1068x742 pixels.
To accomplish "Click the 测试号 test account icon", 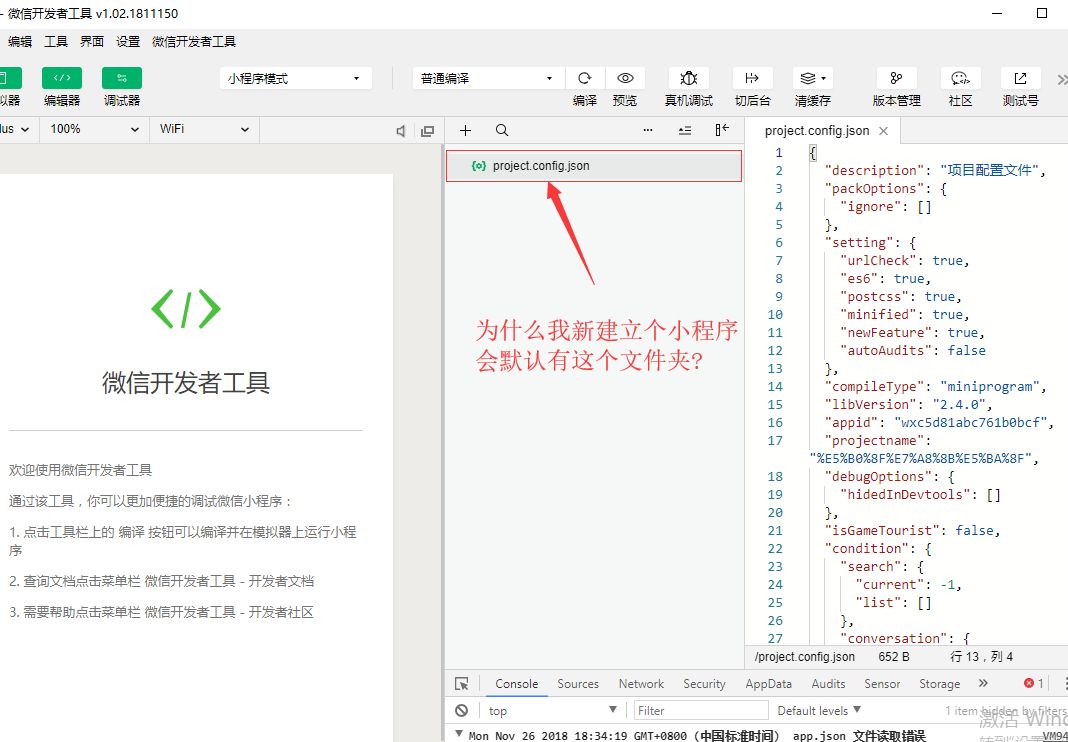I will (1020, 78).
